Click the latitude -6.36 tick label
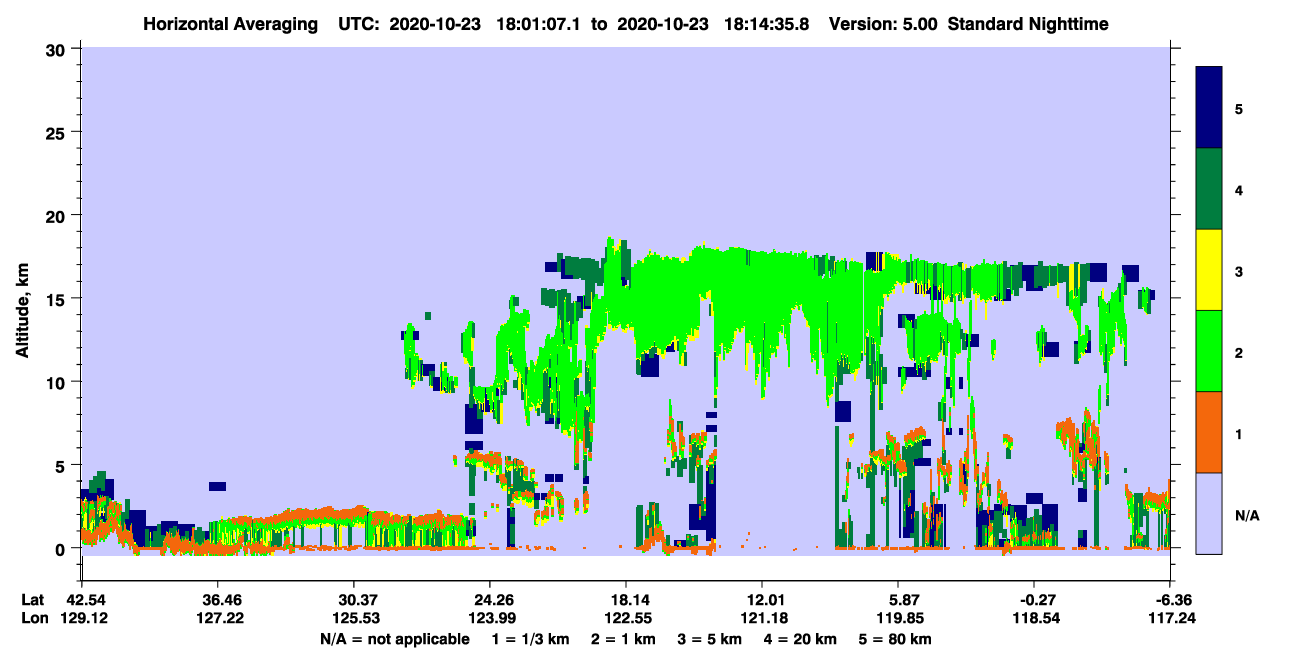The height and width of the screenshot is (667, 1300). pyautogui.click(x=1171, y=600)
